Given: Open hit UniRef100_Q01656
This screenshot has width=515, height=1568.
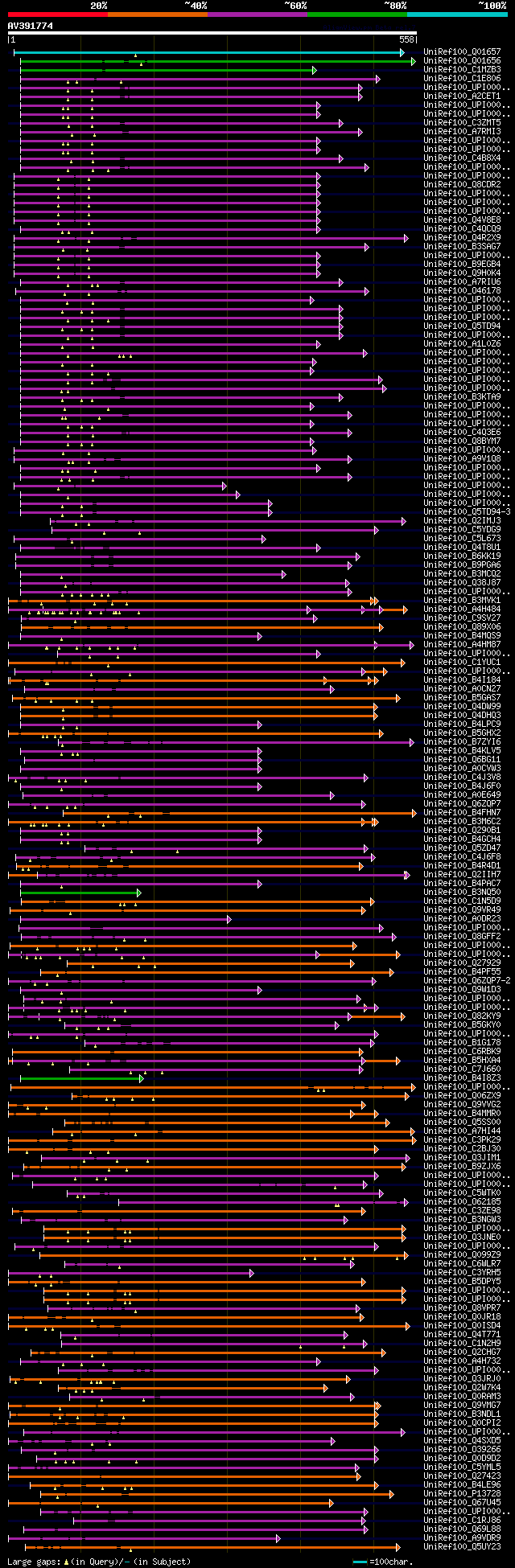Looking at the screenshot, I should (462, 61).
